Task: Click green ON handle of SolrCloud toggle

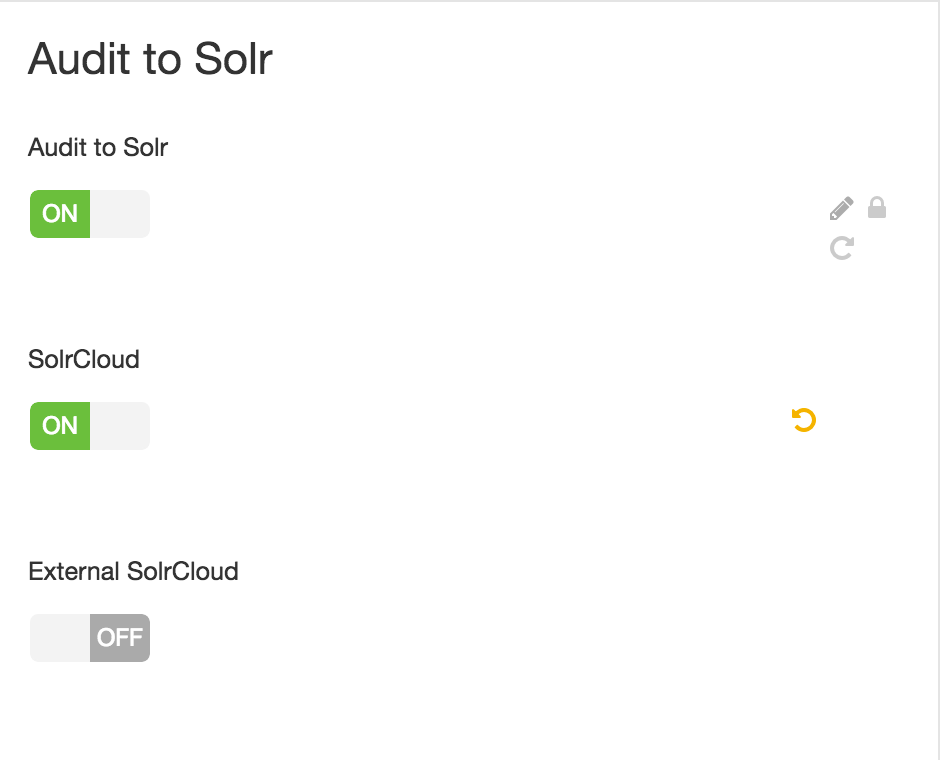Action: pyautogui.click(x=60, y=426)
